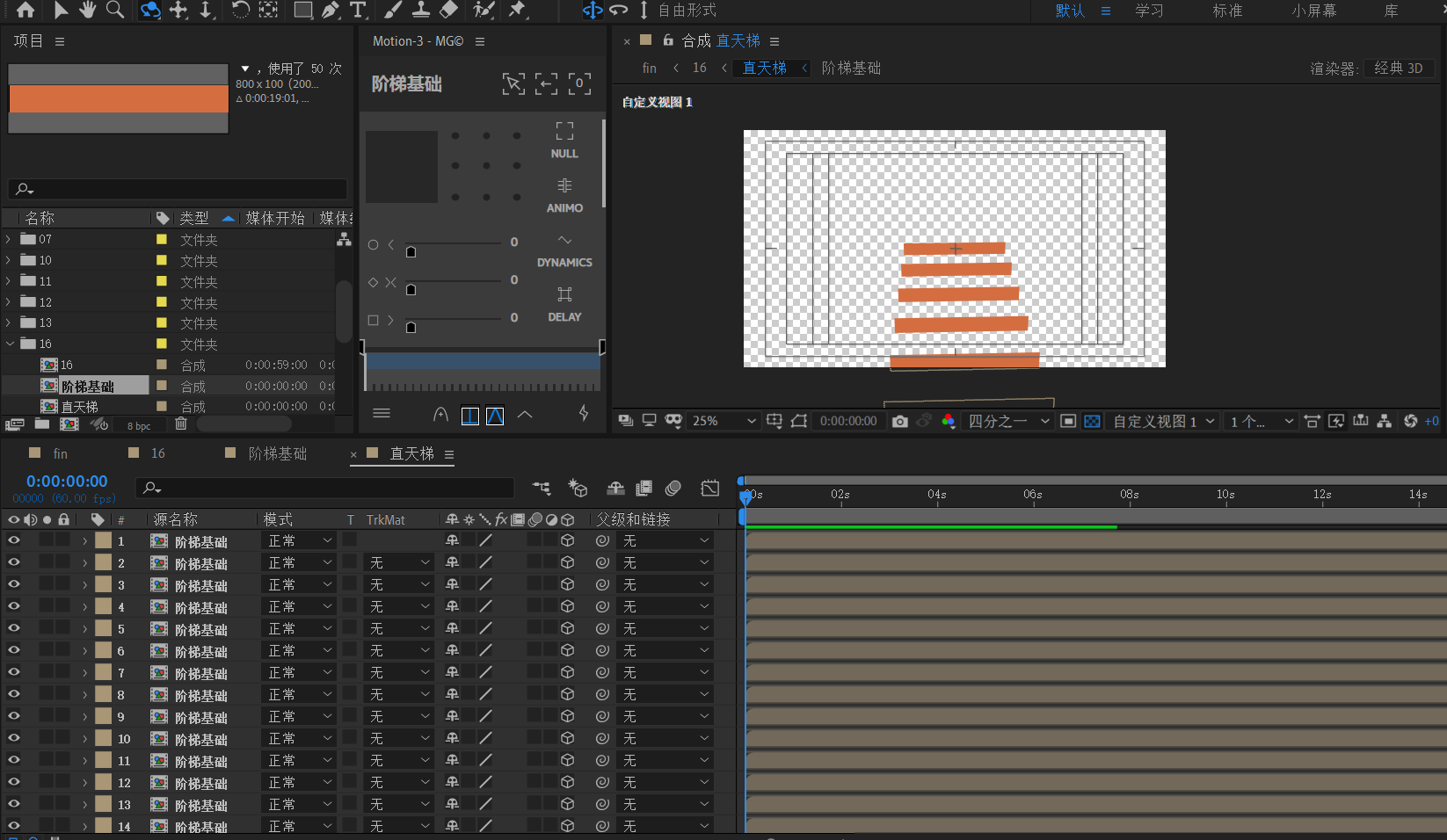Select the Clone Stamp tool
1447x840 pixels.
point(421,10)
